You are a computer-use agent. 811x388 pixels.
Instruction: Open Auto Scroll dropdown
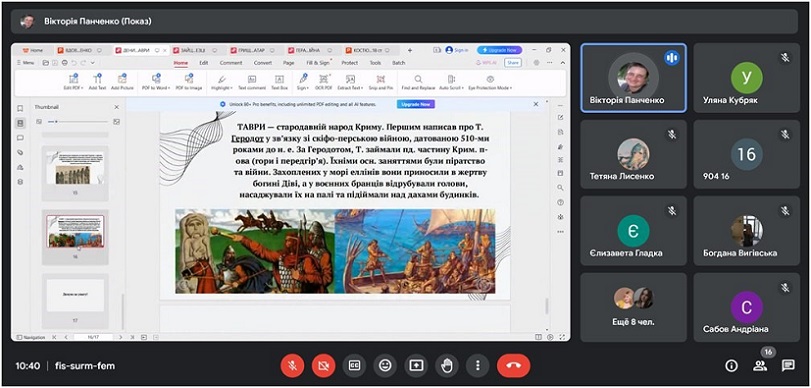451,82
